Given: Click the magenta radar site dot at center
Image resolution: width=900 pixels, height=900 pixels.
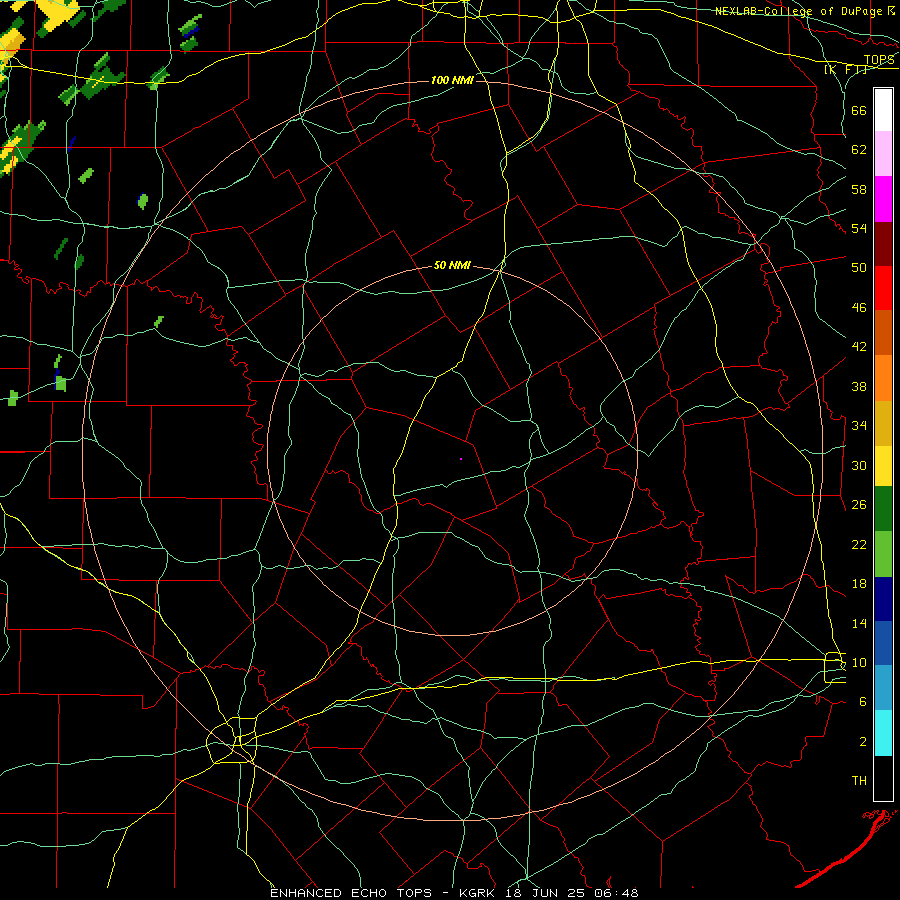Looking at the screenshot, I should [461, 459].
